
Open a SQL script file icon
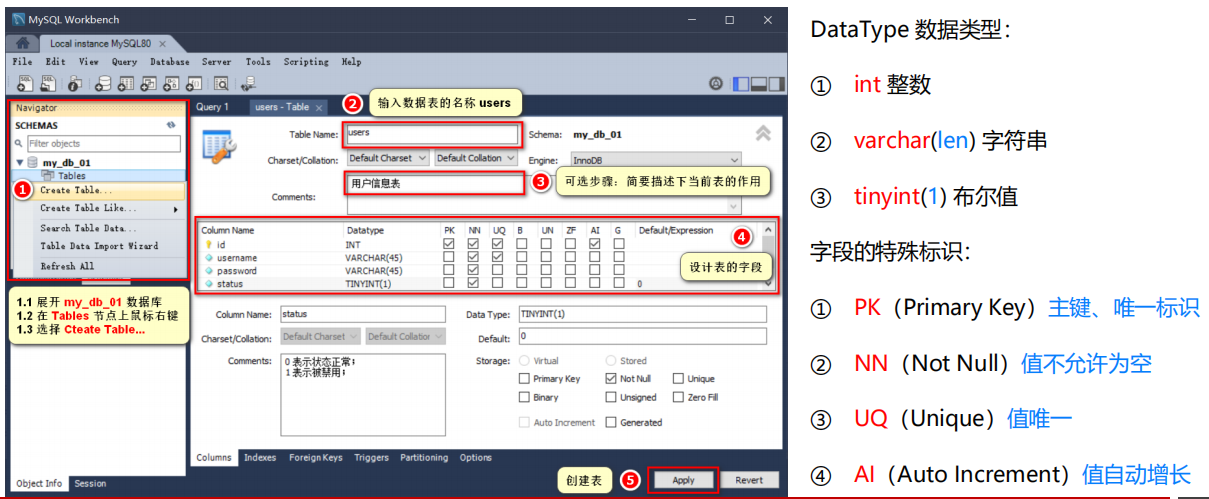(x=48, y=84)
